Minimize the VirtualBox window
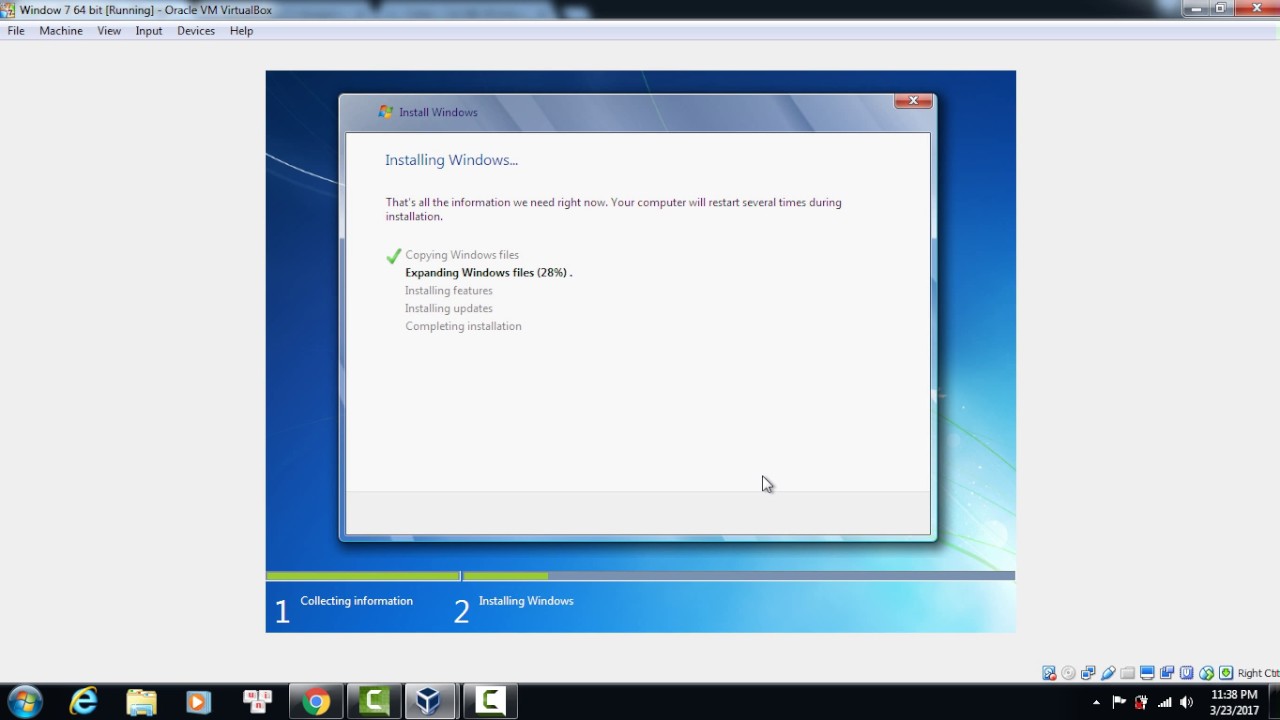The width and height of the screenshot is (1280, 720). 1195,8
